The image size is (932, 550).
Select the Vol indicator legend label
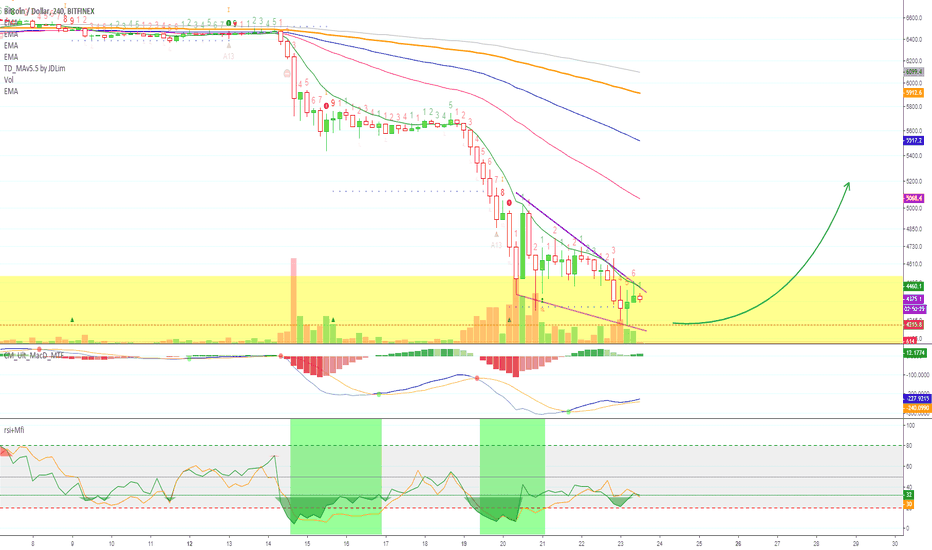[x=8, y=80]
